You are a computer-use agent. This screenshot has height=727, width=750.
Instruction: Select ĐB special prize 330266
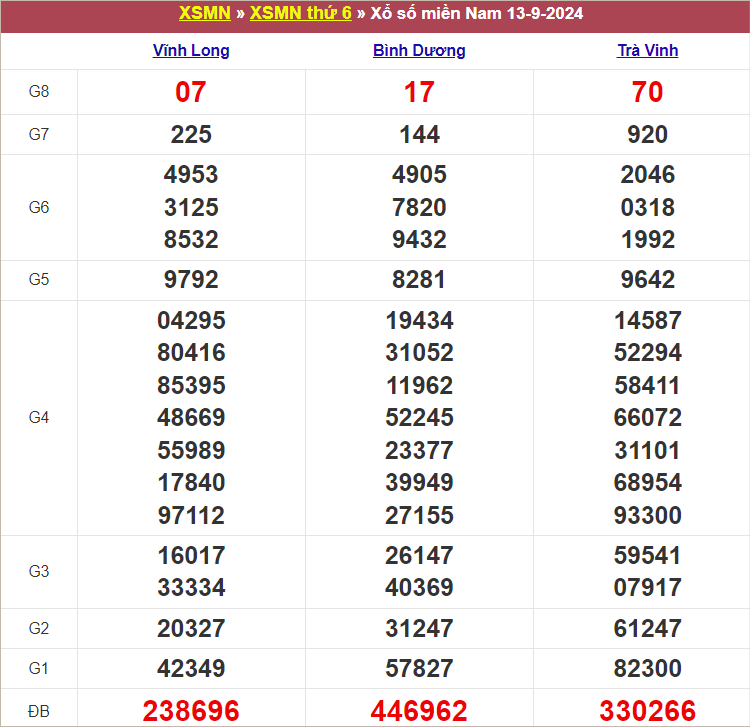tap(647, 711)
